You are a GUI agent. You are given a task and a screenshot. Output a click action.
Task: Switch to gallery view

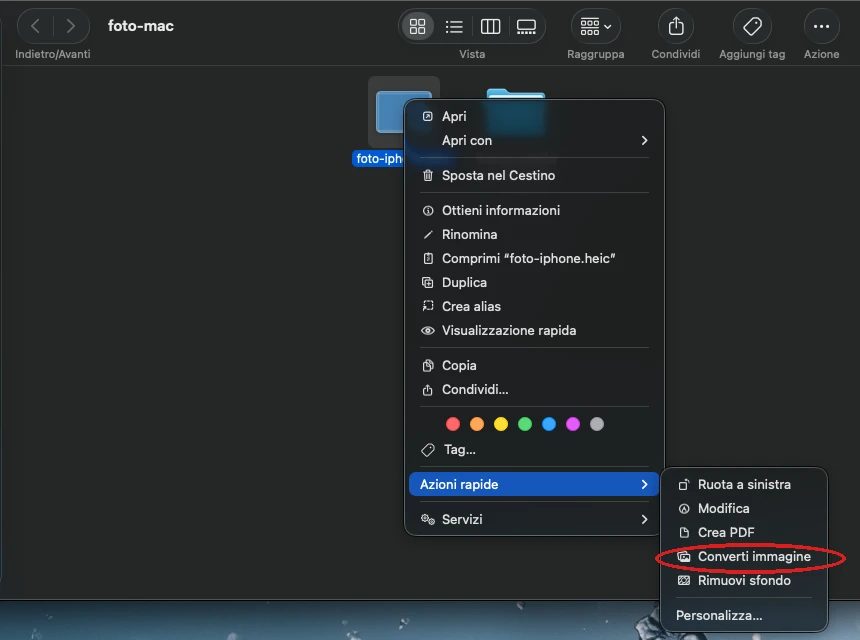[527, 26]
